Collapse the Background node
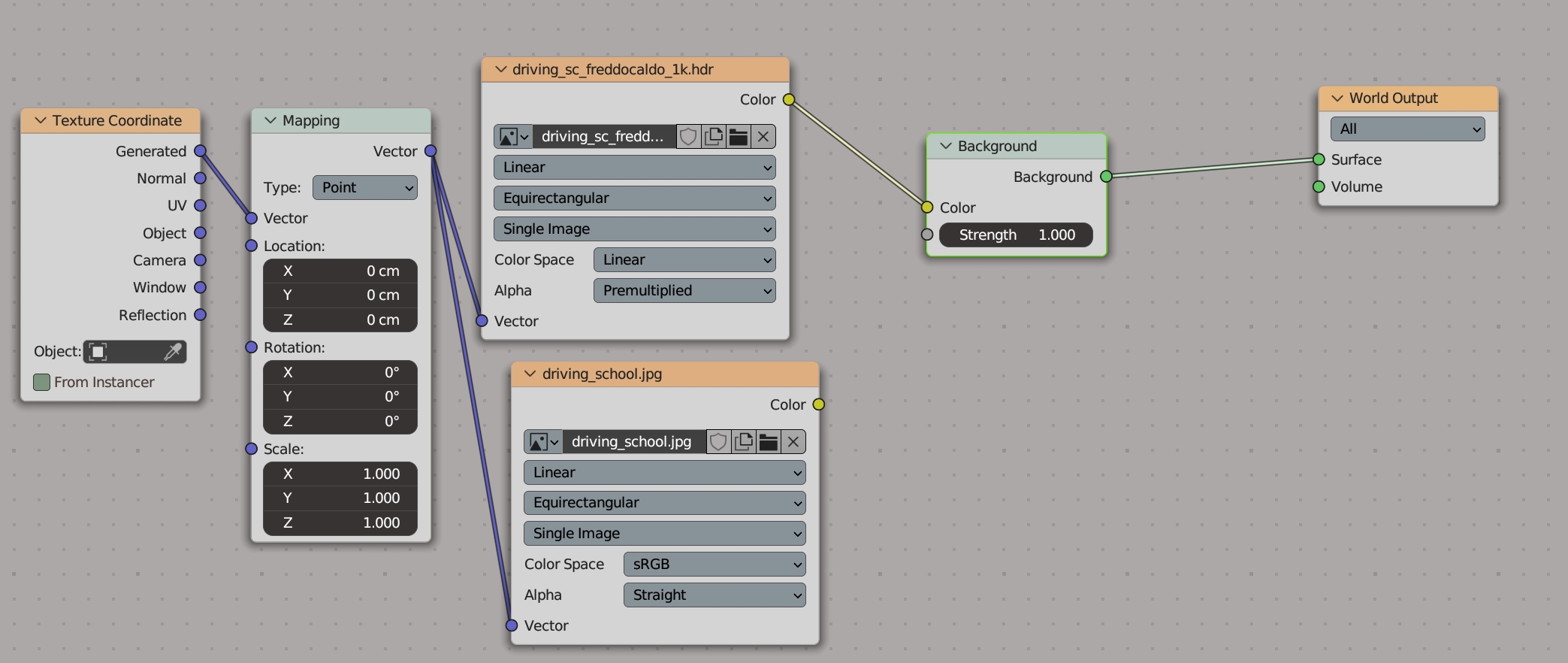 click(x=946, y=147)
